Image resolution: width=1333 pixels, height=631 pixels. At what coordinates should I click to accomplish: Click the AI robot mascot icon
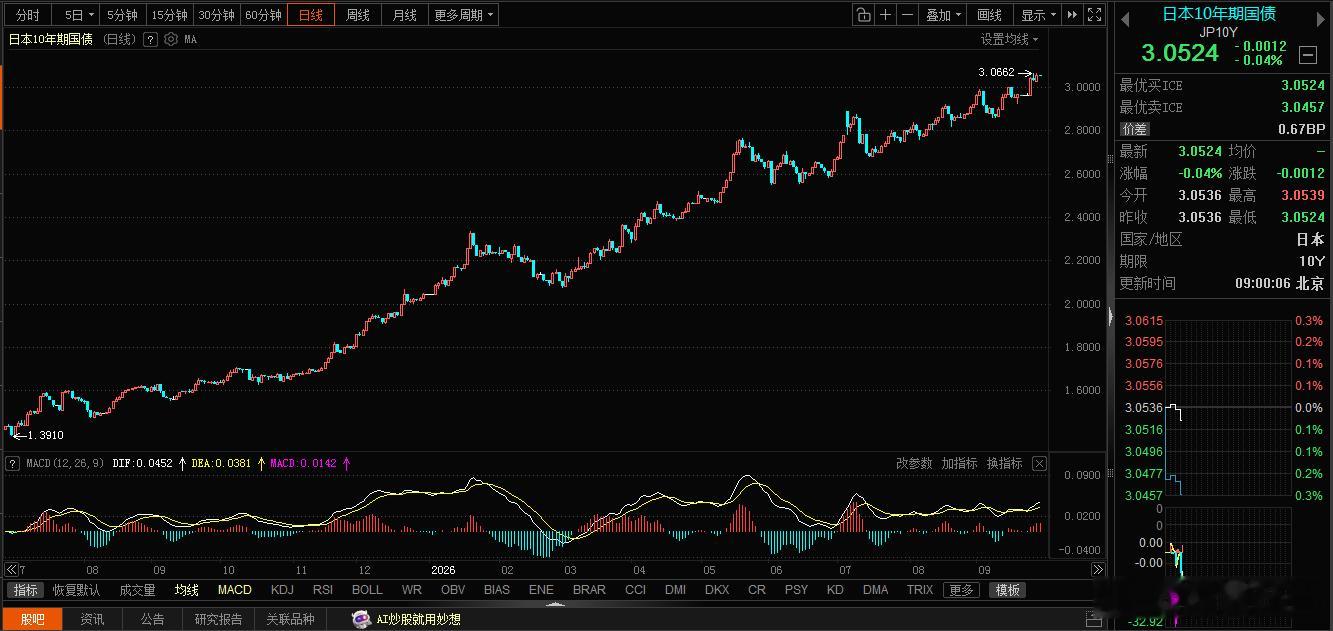(361, 619)
